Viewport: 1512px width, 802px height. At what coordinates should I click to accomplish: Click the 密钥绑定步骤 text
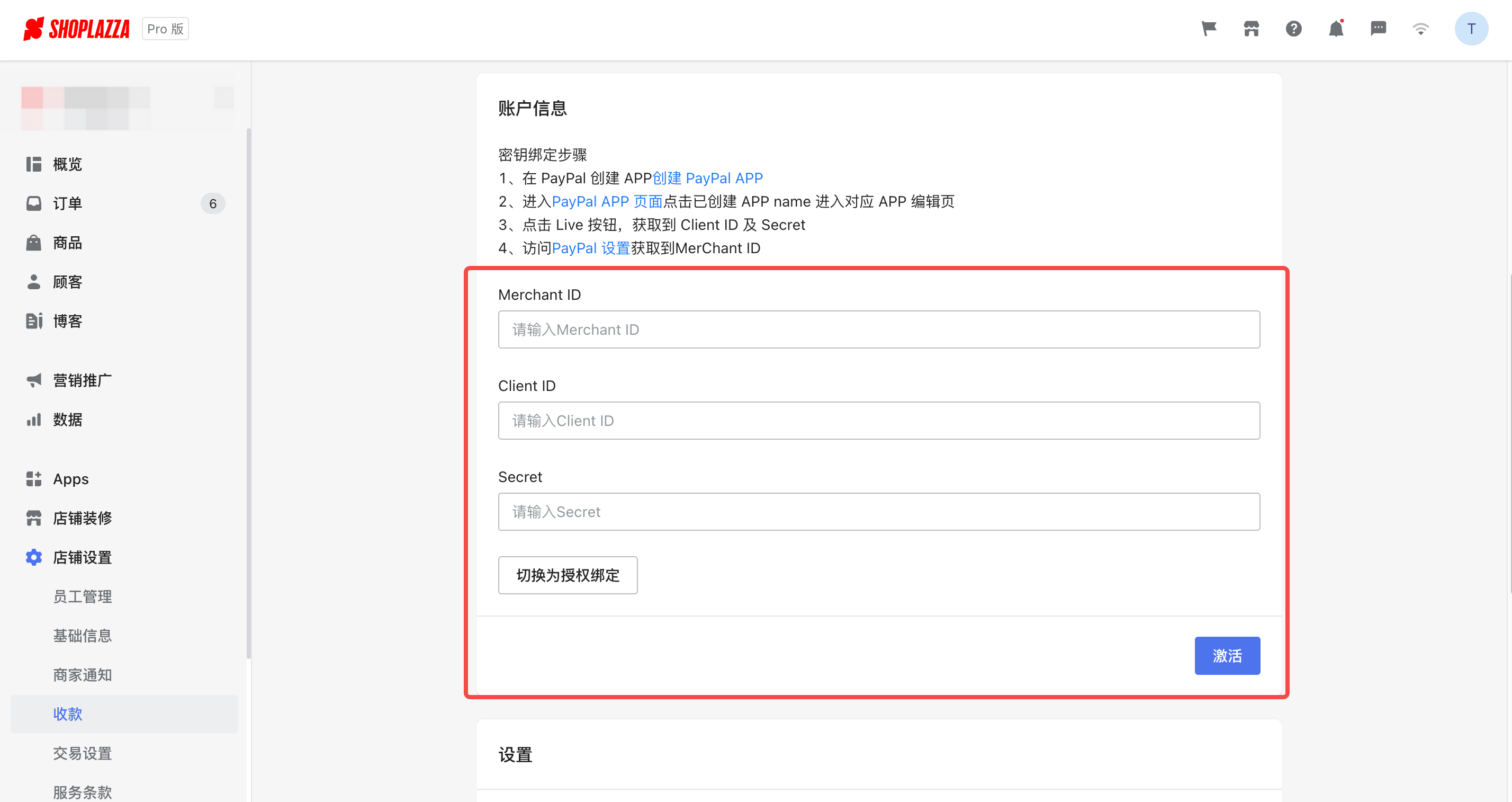click(x=542, y=155)
